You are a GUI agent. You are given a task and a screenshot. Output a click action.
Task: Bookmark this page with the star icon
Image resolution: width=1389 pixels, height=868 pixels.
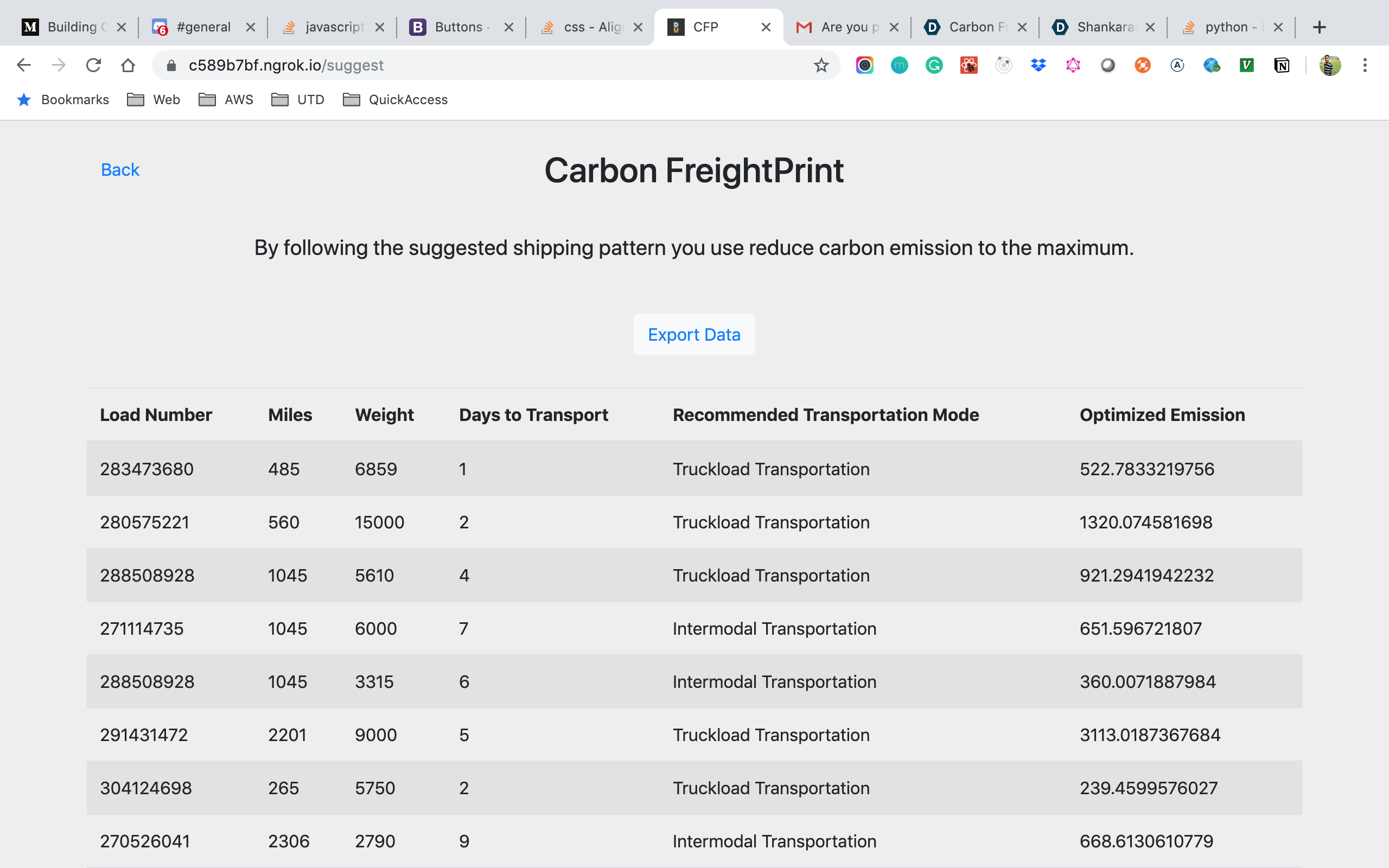point(821,66)
